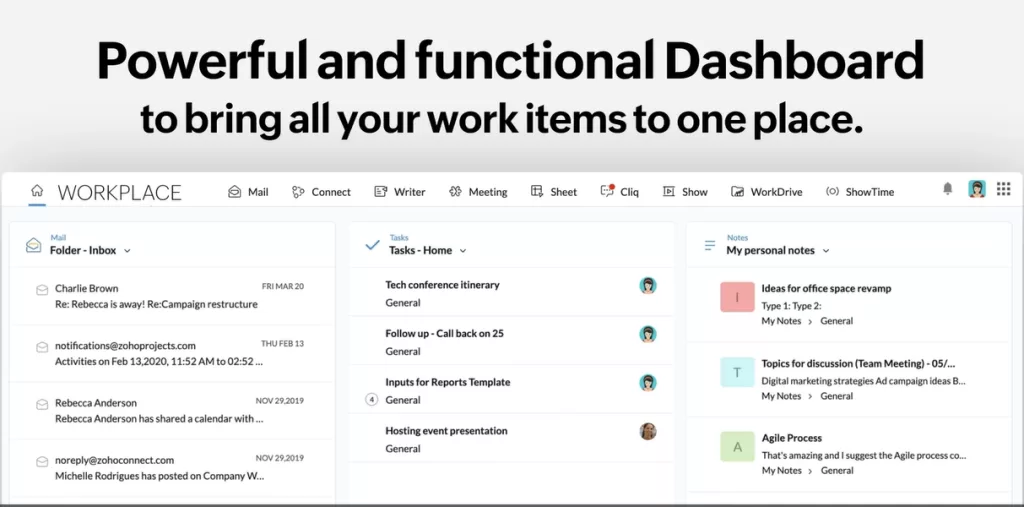1024x507 pixels.
Task: Click subtask count badge 4 on Reports Template
Action: tap(372, 400)
